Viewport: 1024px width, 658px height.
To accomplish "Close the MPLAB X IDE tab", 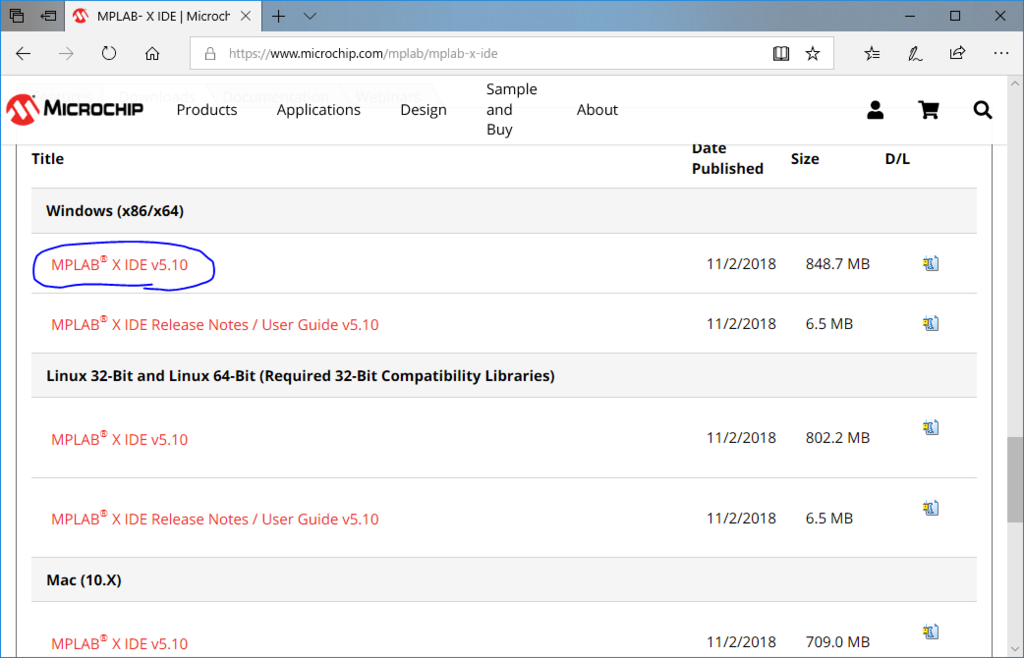I will pos(246,16).
